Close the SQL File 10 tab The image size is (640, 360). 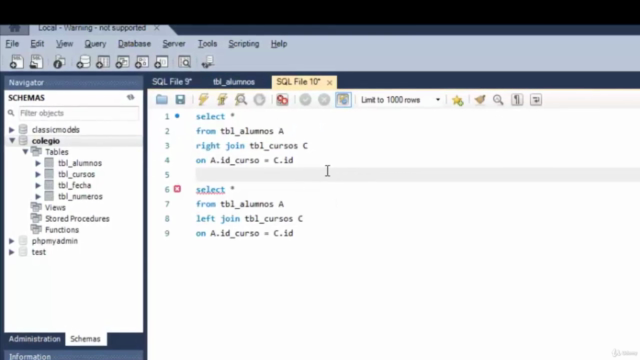click(329, 82)
